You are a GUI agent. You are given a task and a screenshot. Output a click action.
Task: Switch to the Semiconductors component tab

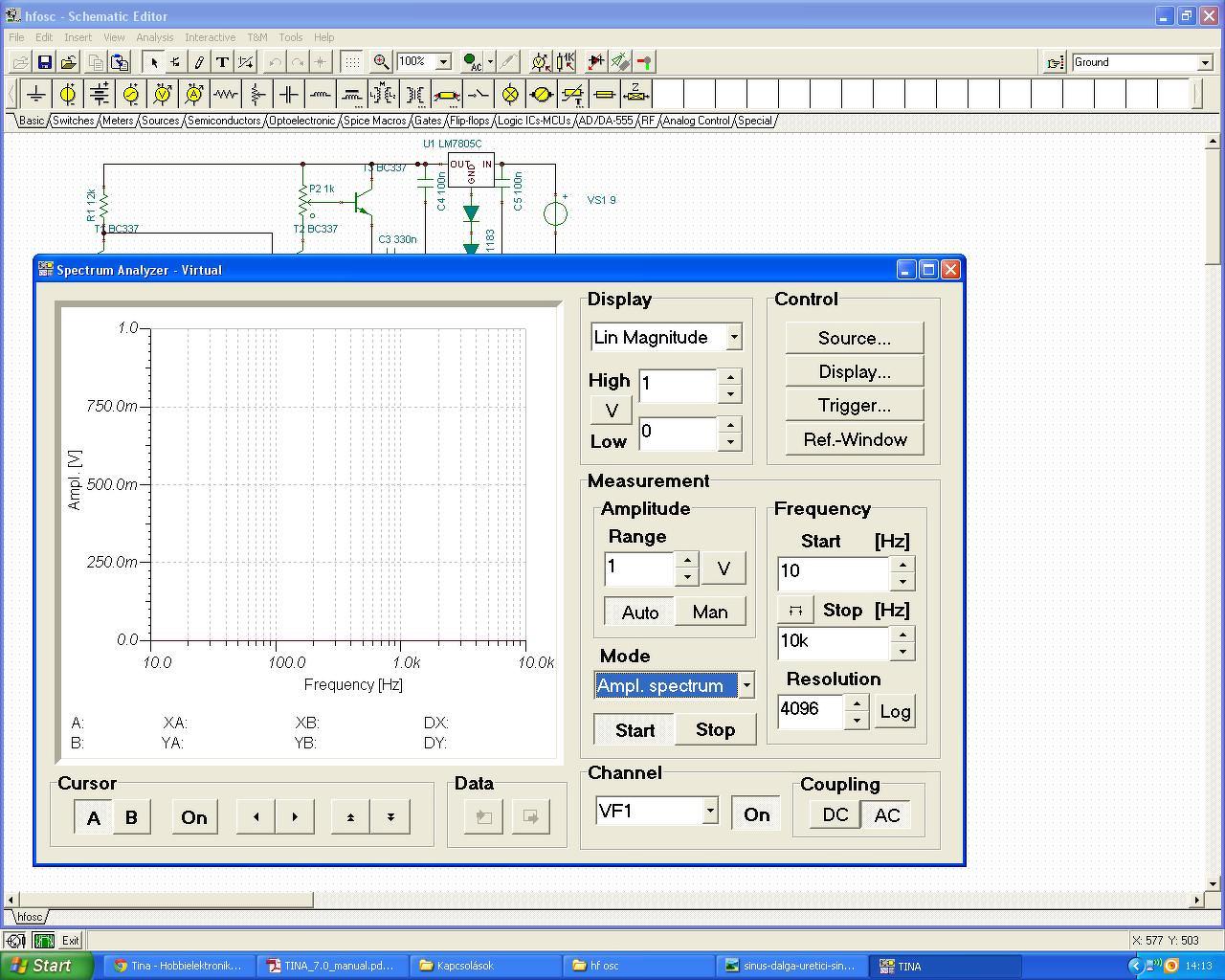[224, 121]
